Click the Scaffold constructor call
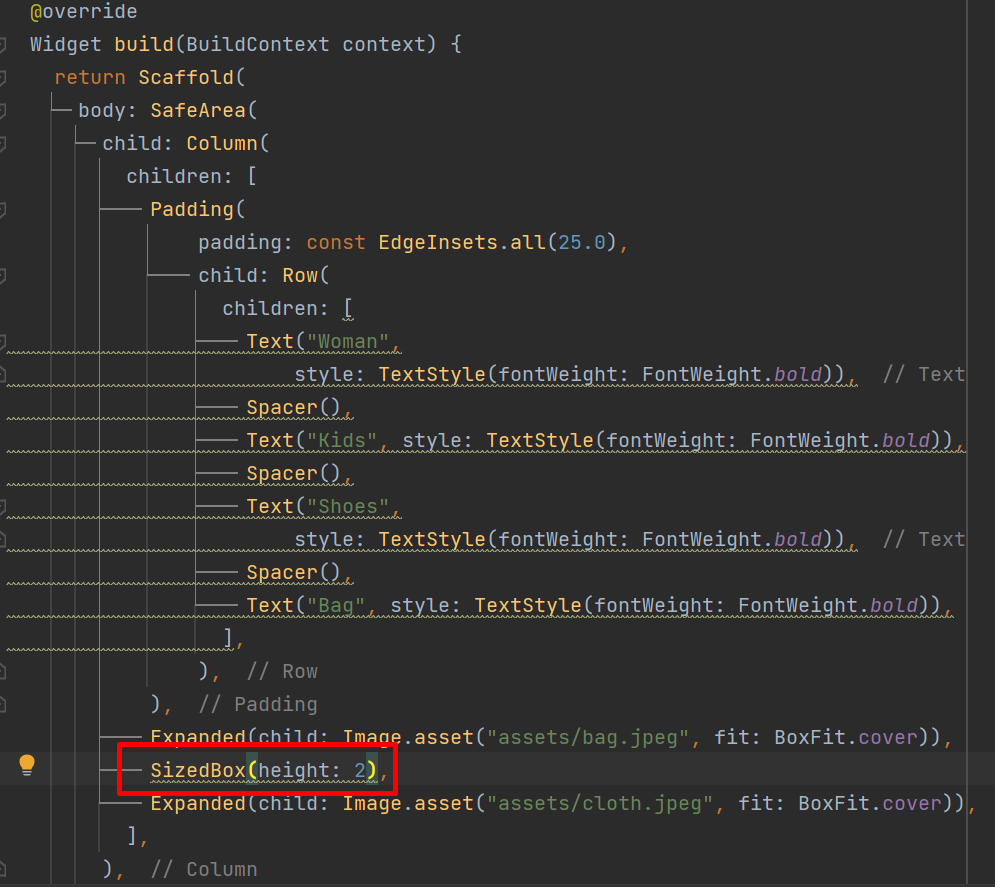Image resolution: width=995 pixels, height=887 pixels. 186,77
